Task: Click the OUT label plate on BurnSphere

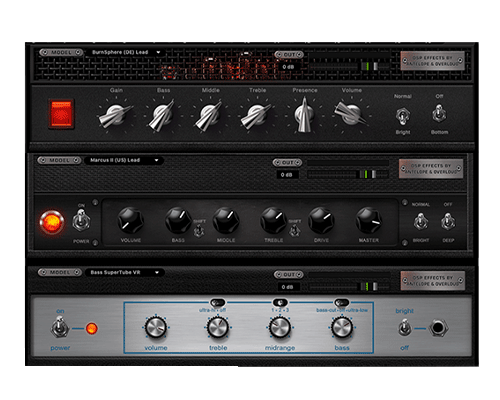Action: pyautogui.click(x=289, y=55)
